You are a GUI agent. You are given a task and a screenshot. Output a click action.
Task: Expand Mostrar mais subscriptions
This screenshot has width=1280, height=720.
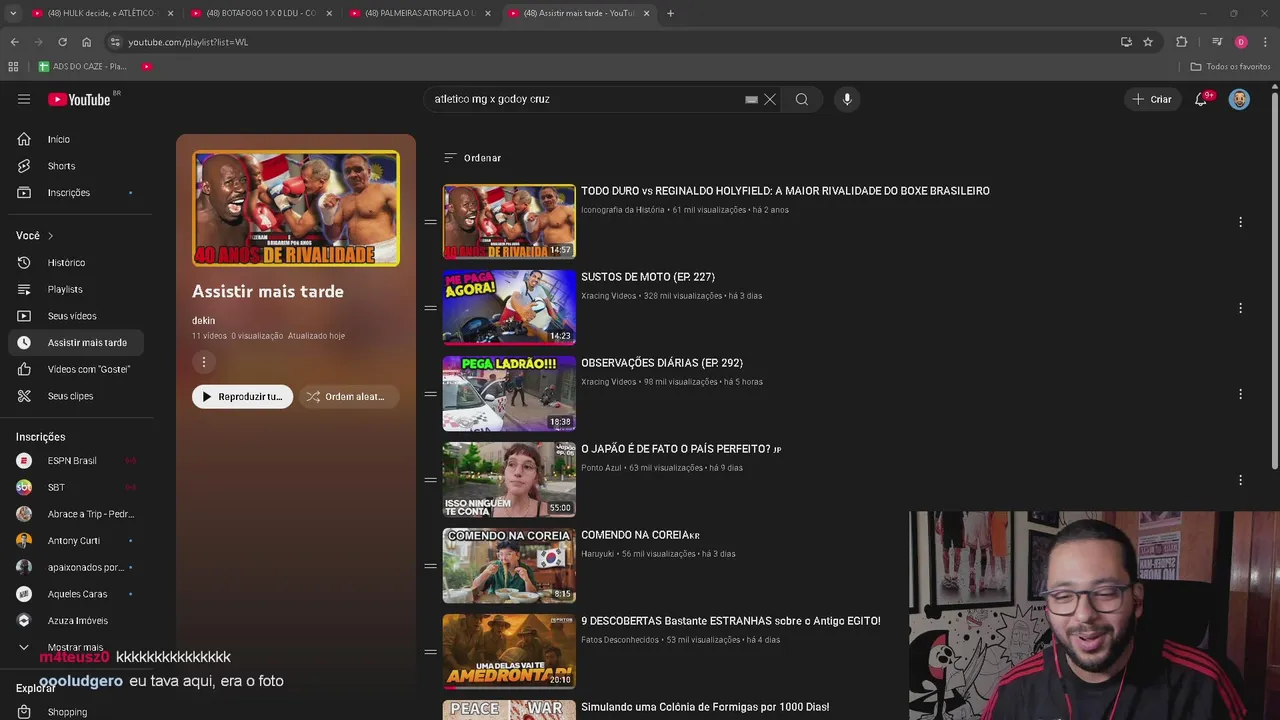[75, 647]
